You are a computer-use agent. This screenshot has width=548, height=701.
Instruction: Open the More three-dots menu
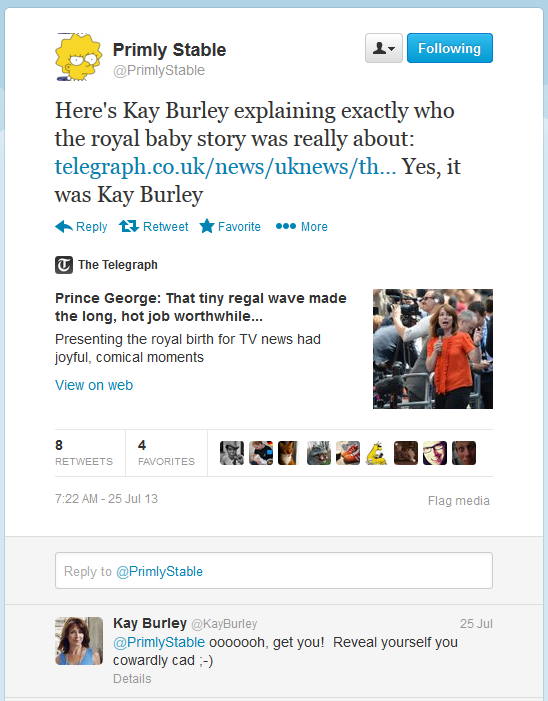point(286,226)
